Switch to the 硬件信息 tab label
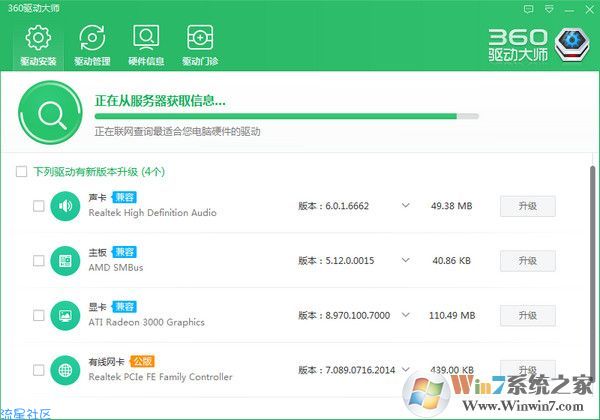The height and width of the screenshot is (420, 600). click(146, 61)
